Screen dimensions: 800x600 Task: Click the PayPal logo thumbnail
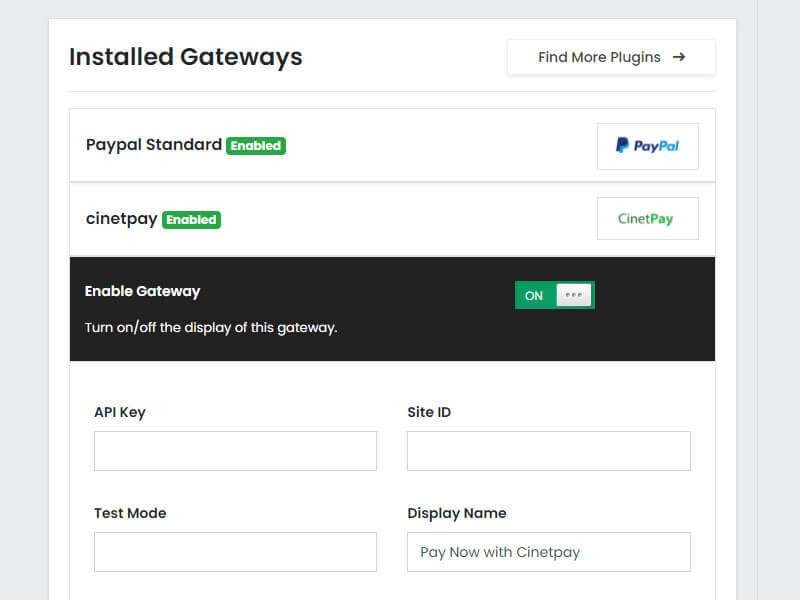coord(647,146)
